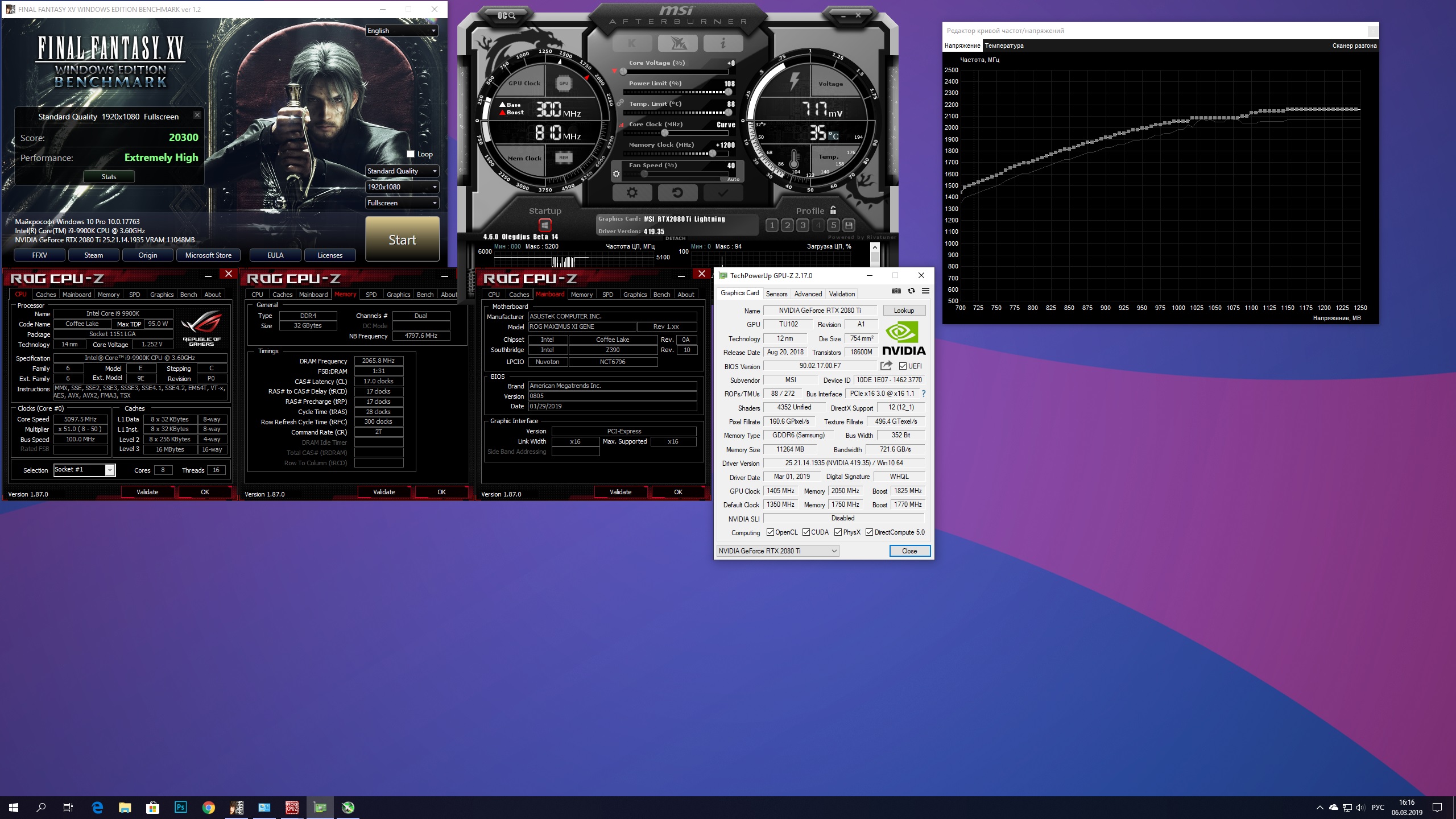The width and height of the screenshot is (1456, 819).
Task: Toggle the OpenCL checkbox
Action: pyautogui.click(x=770, y=532)
